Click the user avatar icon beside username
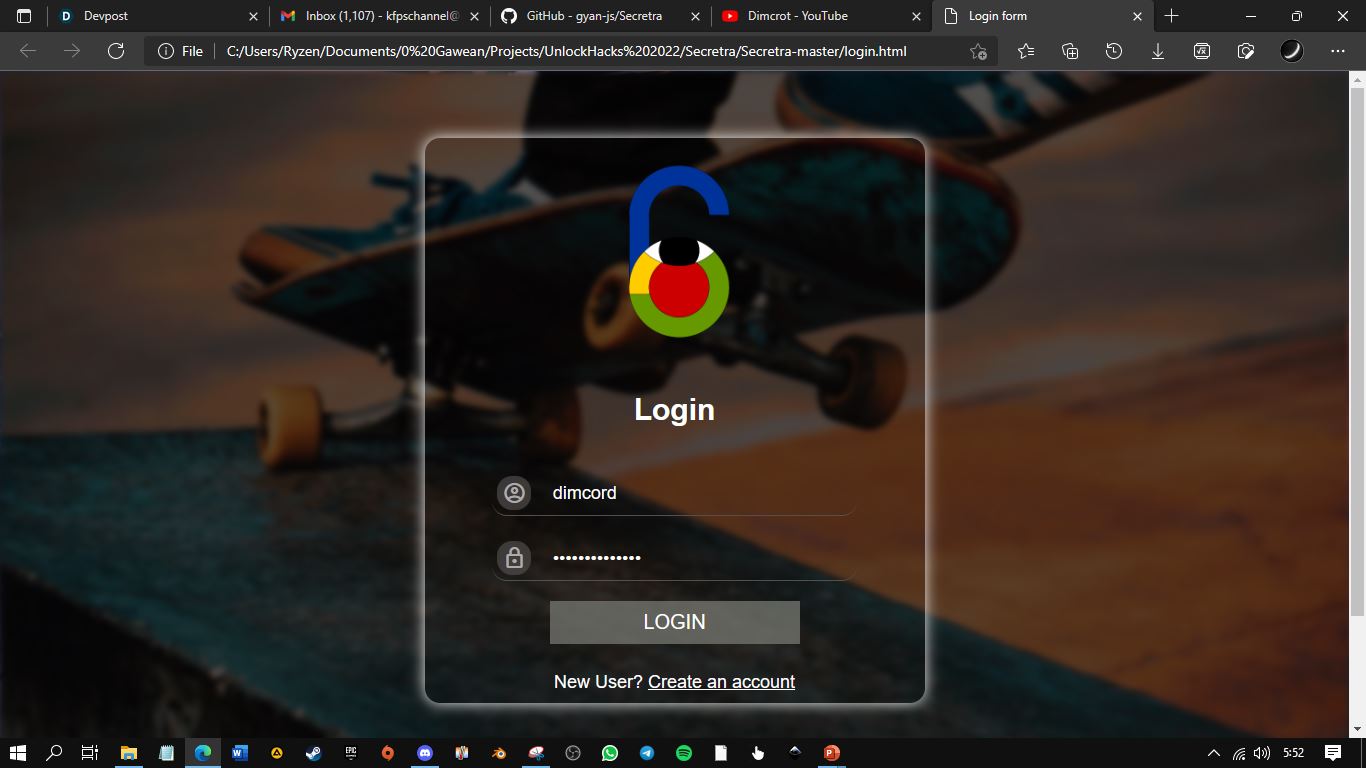The width and height of the screenshot is (1366, 768). click(x=514, y=493)
